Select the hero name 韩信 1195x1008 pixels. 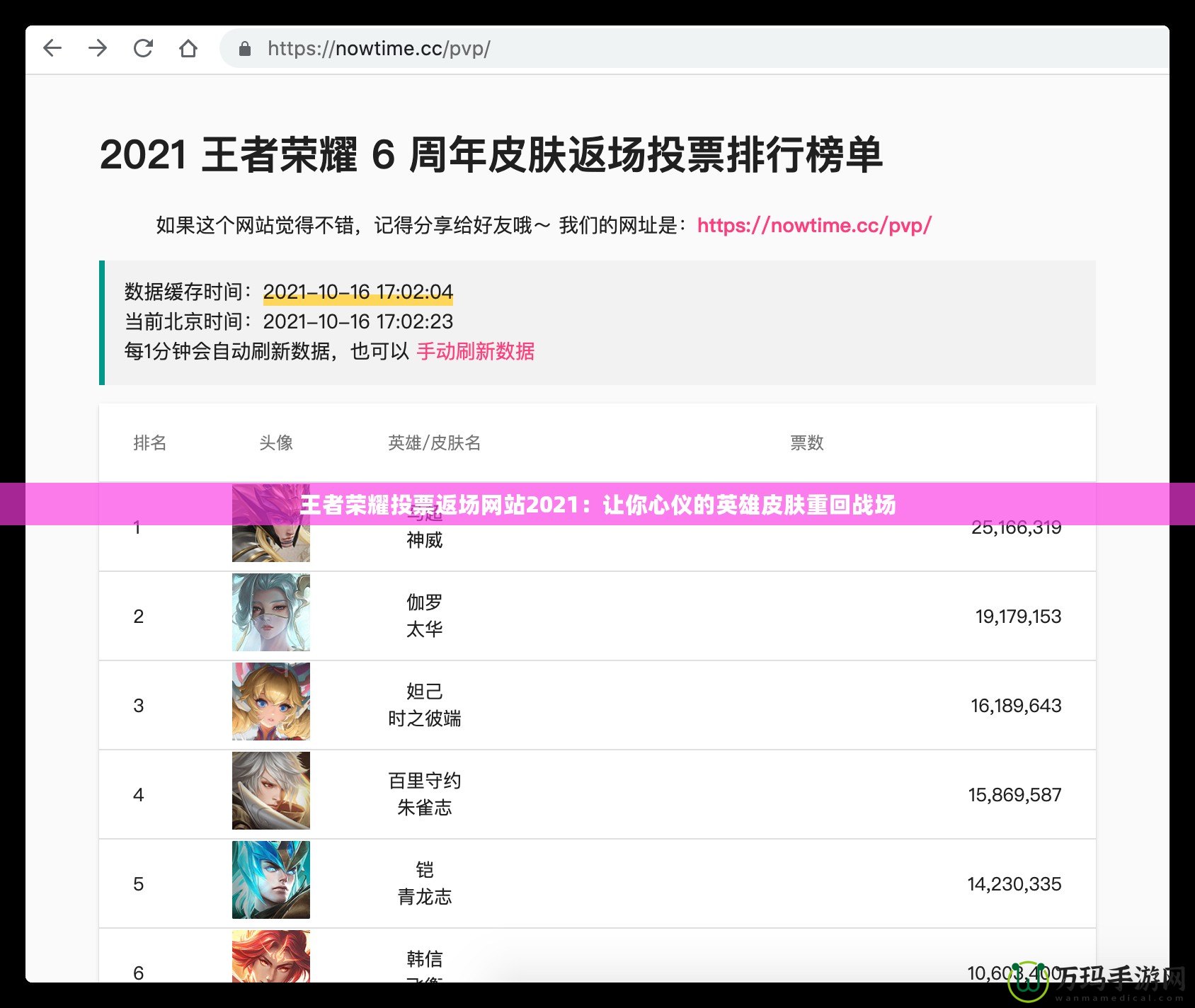pos(425,959)
